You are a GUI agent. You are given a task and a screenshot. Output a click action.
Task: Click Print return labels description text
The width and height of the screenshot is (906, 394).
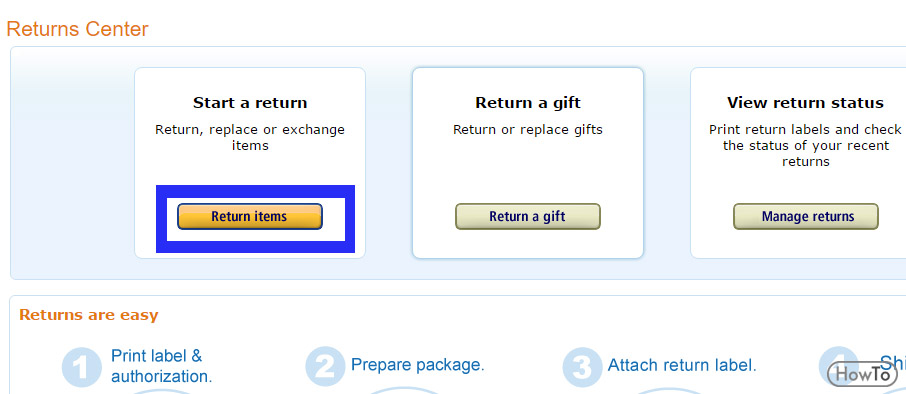coord(805,145)
